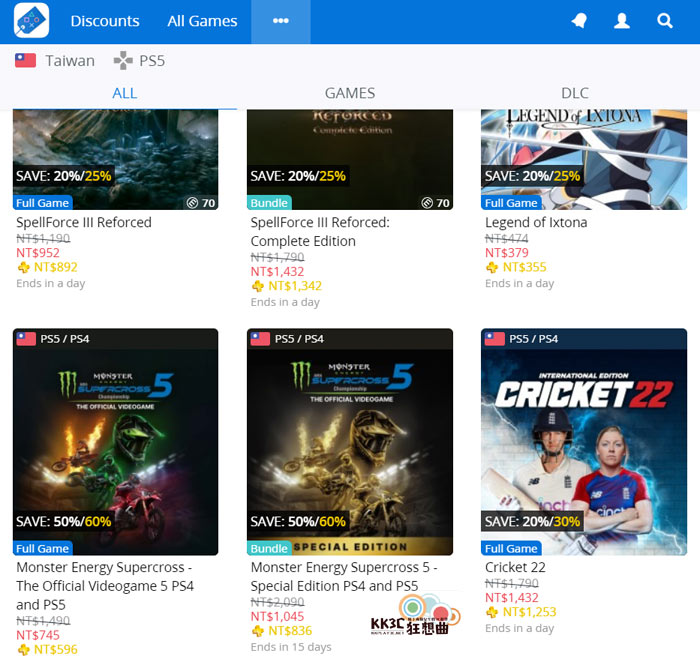Open the PS Deals home logo
700x656 pixels.
tap(31, 21)
